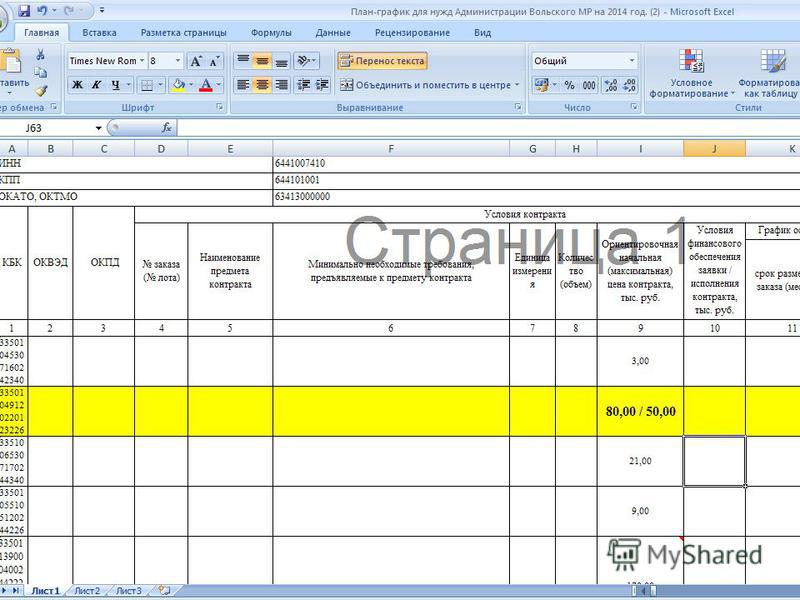The height and width of the screenshot is (600, 800).
Task: Toggle Bold formatting (Ж)
Action: point(77,85)
